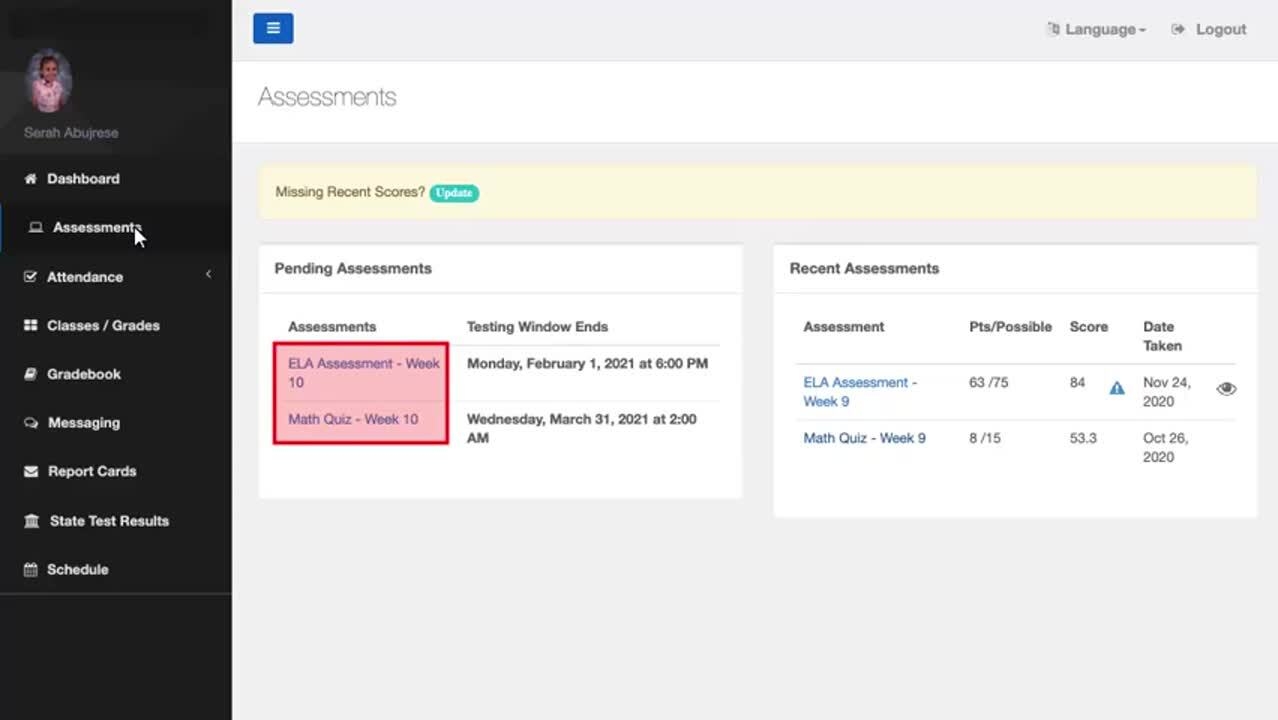Click the Logout link

click(x=1210, y=30)
